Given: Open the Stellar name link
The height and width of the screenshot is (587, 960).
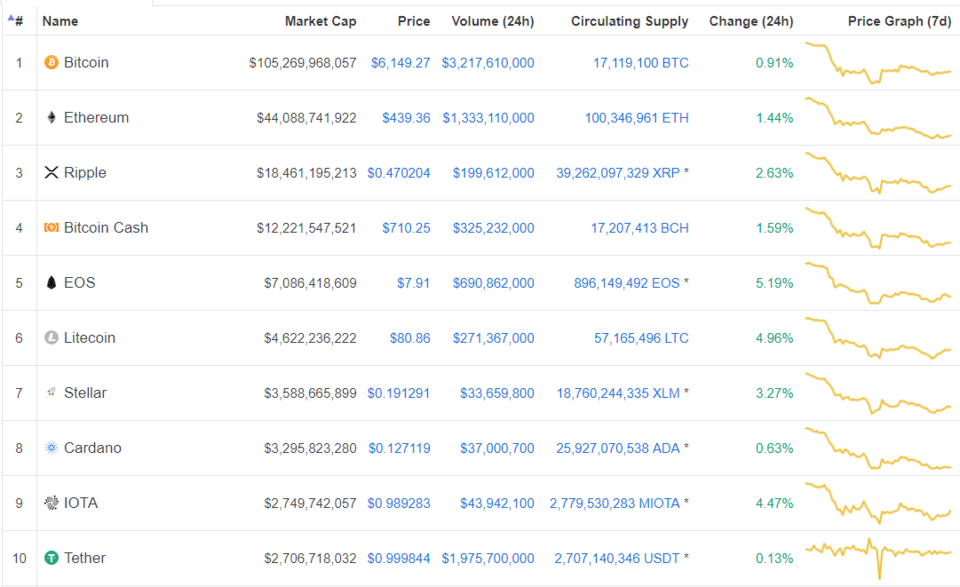Looking at the screenshot, I should pyautogui.click(x=85, y=393).
